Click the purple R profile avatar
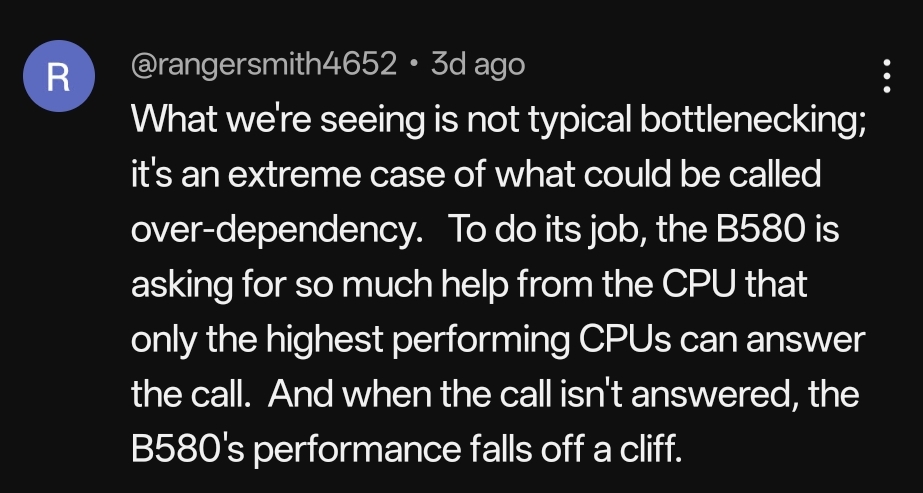The image size is (923, 493). coord(59,76)
